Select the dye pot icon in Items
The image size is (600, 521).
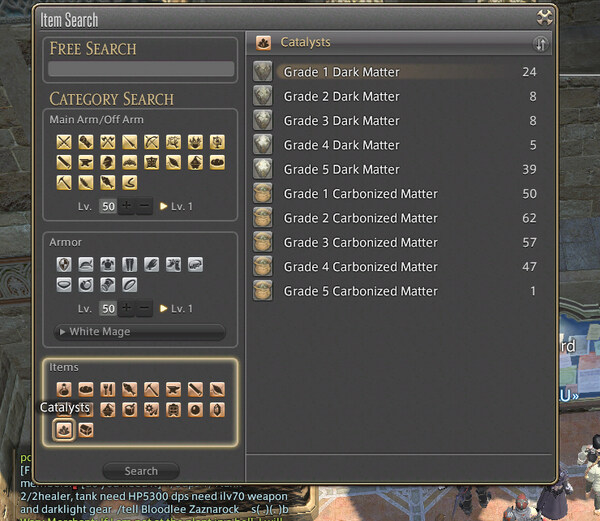pyautogui.click(x=130, y=410)
